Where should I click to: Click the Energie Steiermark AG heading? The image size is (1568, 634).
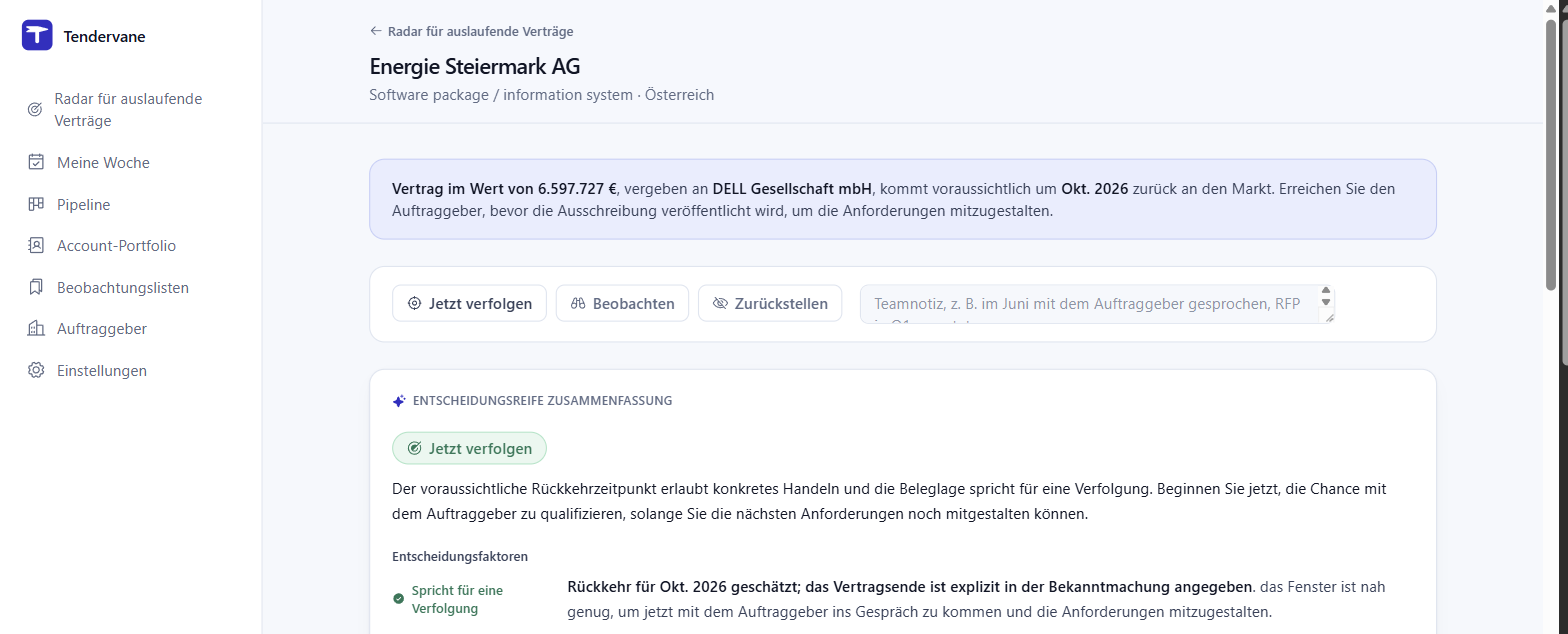pos(474,67)
